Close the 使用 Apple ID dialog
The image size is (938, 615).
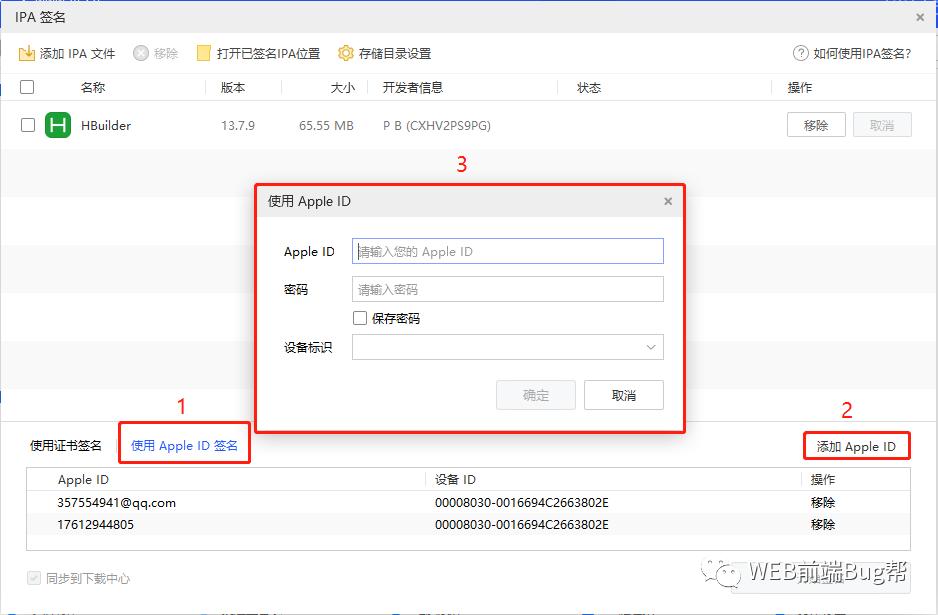pyautogui.click(x=668, y=201)
